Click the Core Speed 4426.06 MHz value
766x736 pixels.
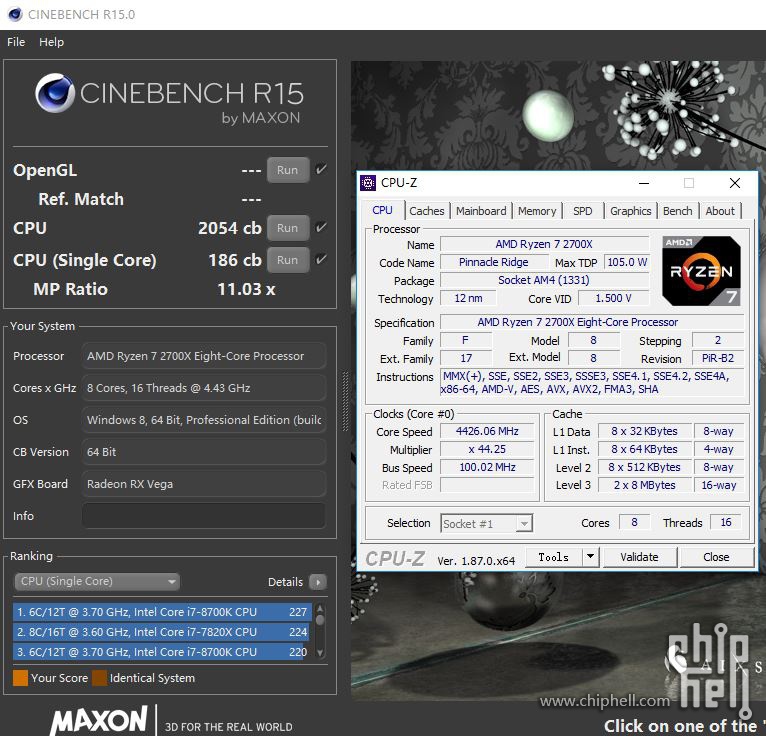coord(487,431)
